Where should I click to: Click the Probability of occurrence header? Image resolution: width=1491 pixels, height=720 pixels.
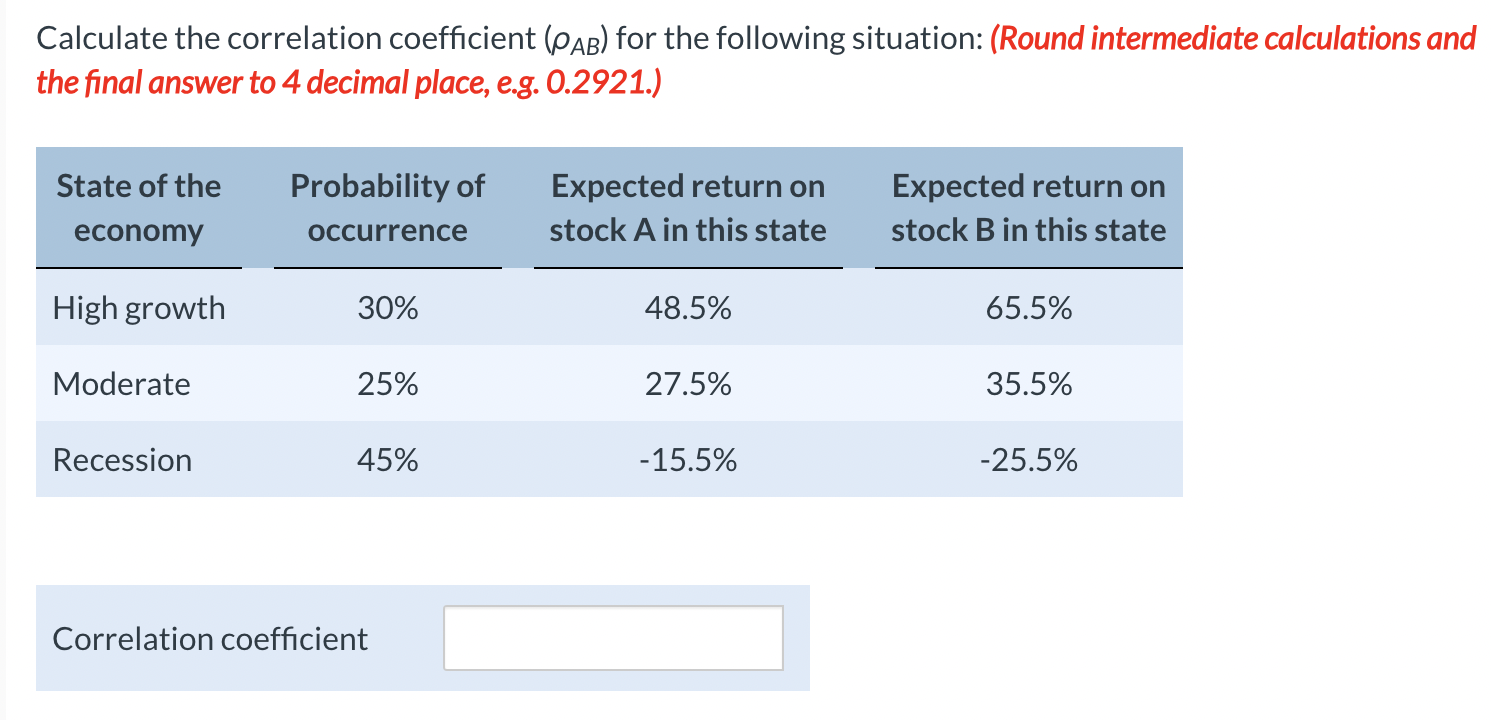(x=387, y=207)
